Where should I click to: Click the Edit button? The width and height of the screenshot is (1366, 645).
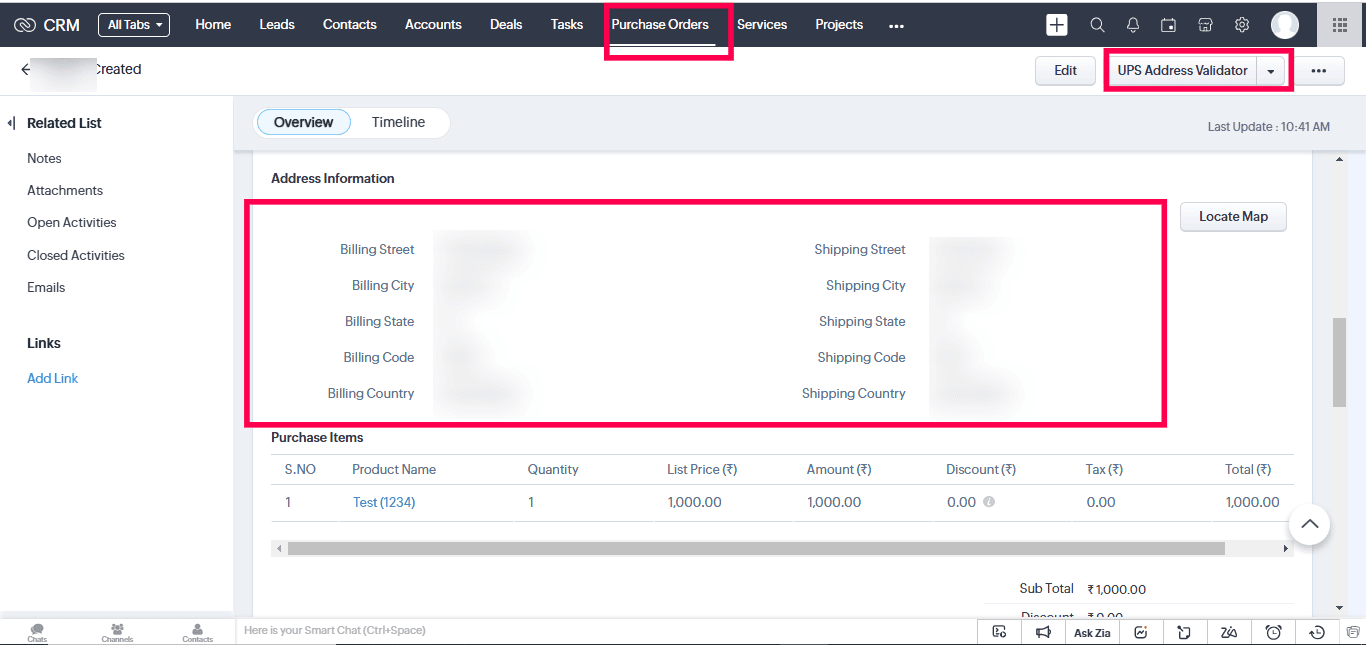click(x=1066, y=70)
